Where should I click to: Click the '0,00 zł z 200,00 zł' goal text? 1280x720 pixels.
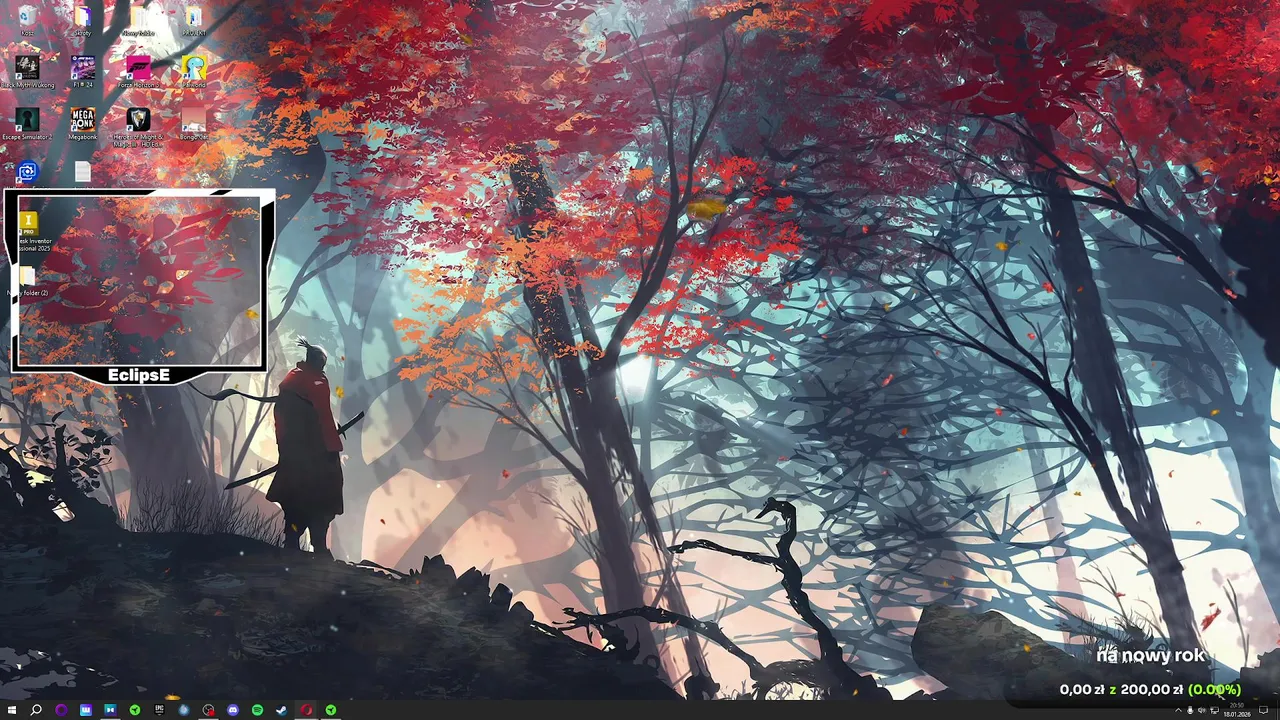pyautogui.click(x=1121, y=689)
